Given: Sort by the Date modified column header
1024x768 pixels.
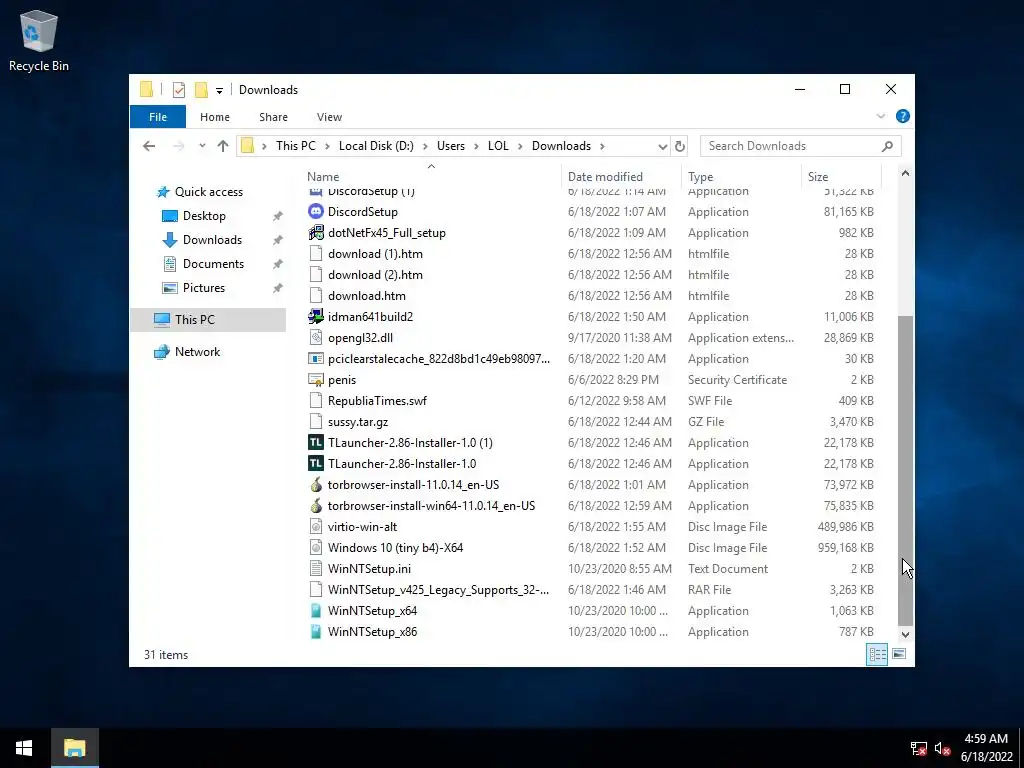Looking at the screenshot, I should pyautogui.click(x=621, y=176).
